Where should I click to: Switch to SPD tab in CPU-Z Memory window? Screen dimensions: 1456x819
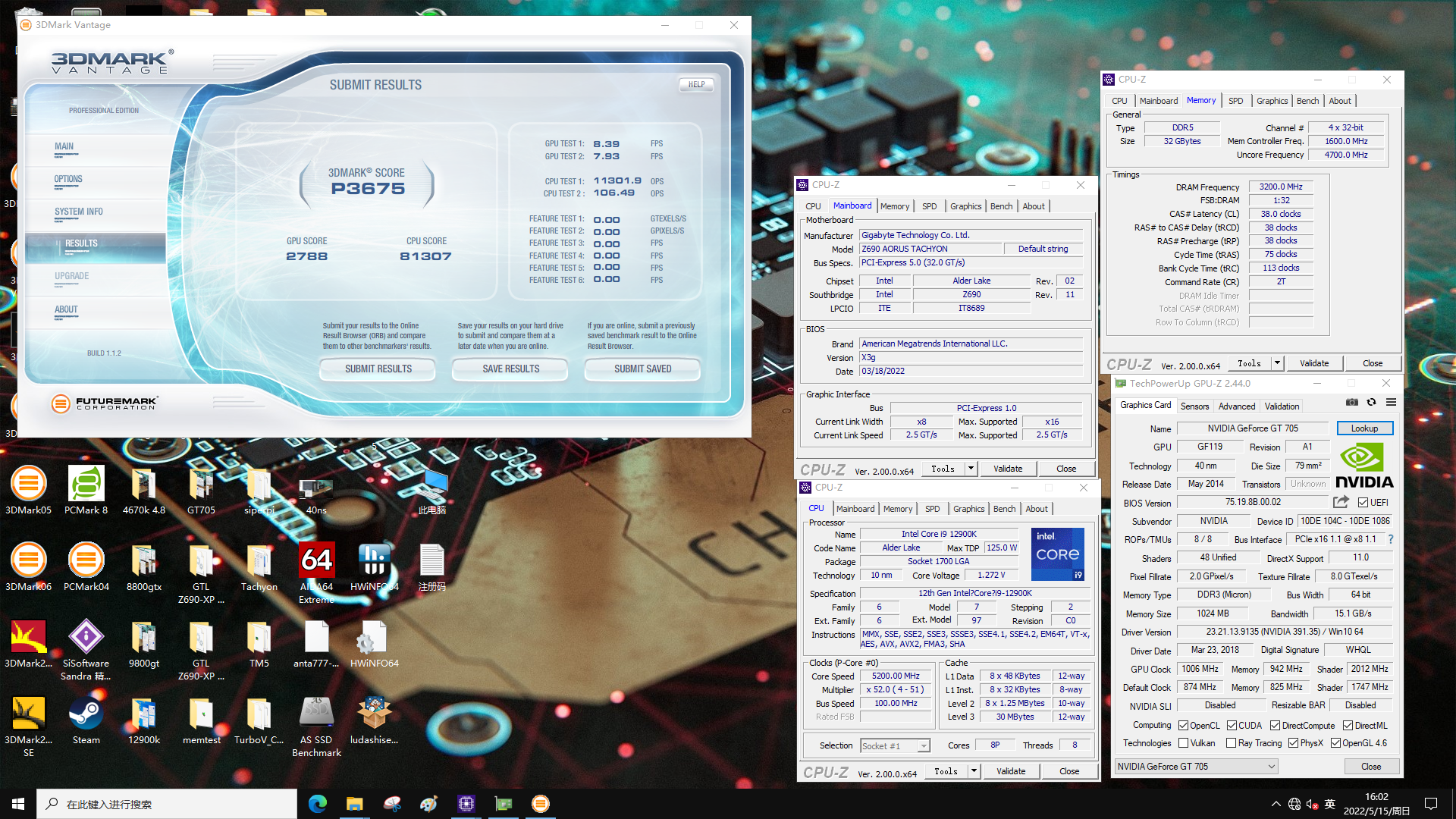[x=1235, y=101]
